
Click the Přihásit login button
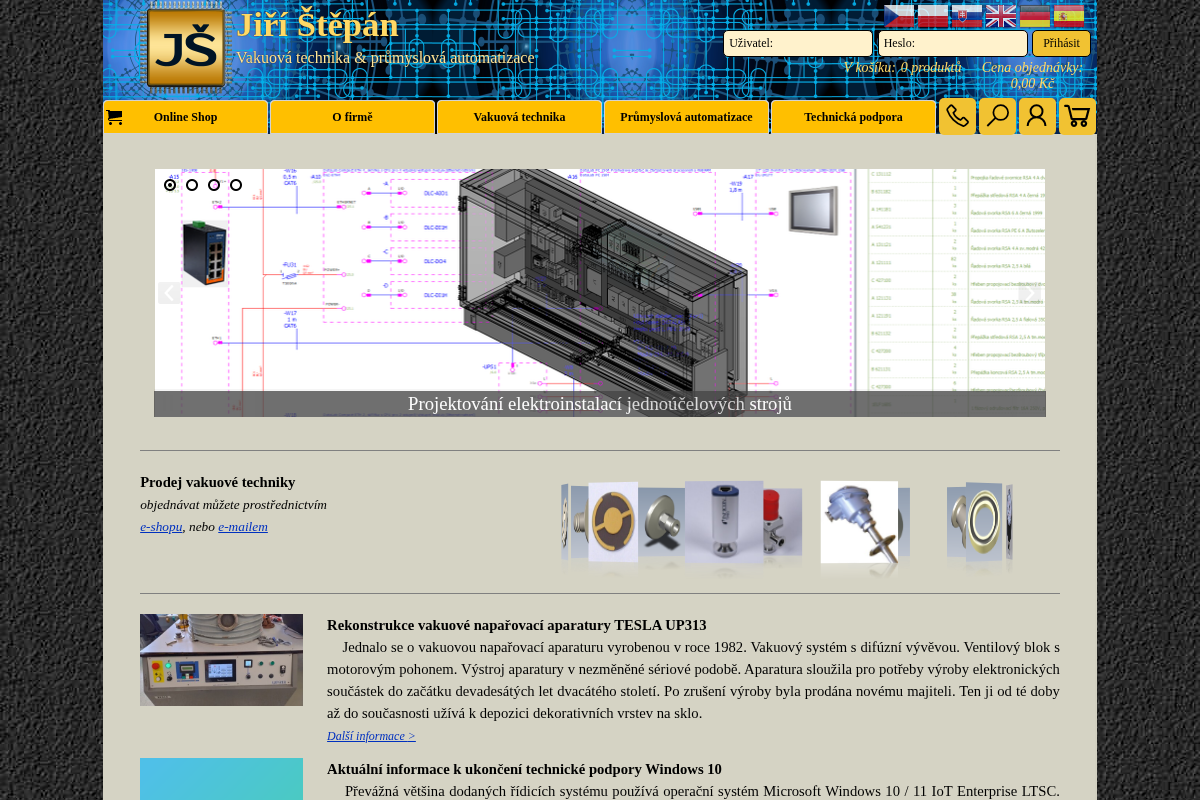(1061, 43)
